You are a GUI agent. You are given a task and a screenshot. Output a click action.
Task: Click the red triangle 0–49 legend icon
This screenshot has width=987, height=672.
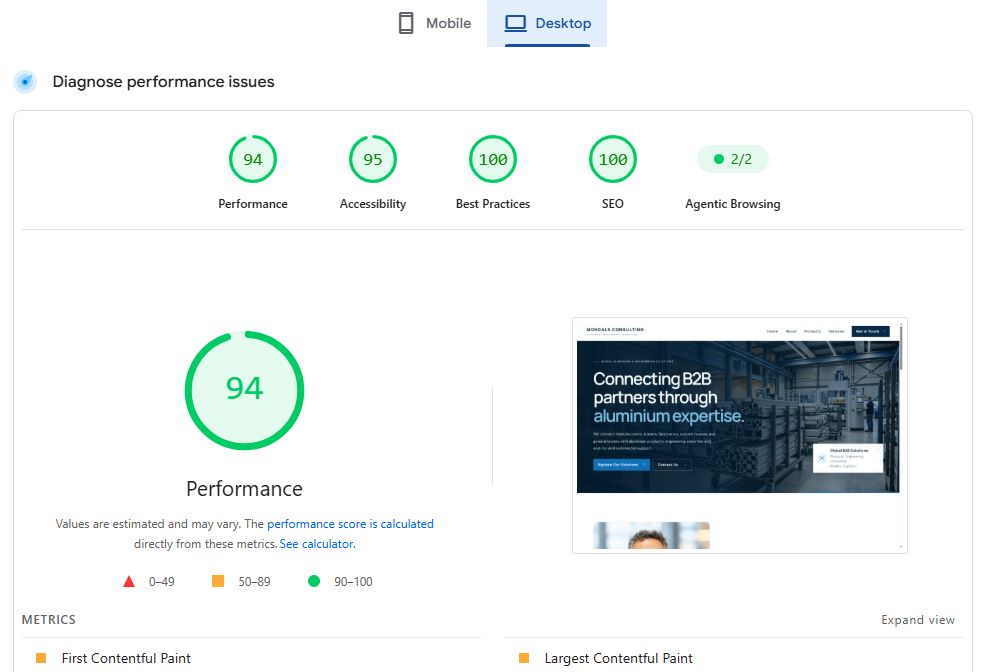(x=129, y=581)
